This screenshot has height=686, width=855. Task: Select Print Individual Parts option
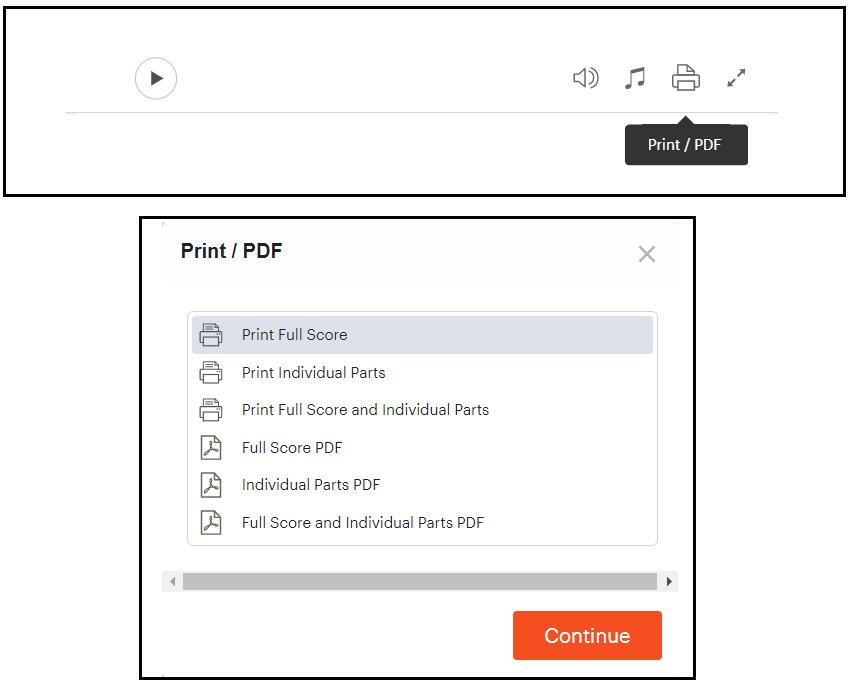(x=422, y=372)
